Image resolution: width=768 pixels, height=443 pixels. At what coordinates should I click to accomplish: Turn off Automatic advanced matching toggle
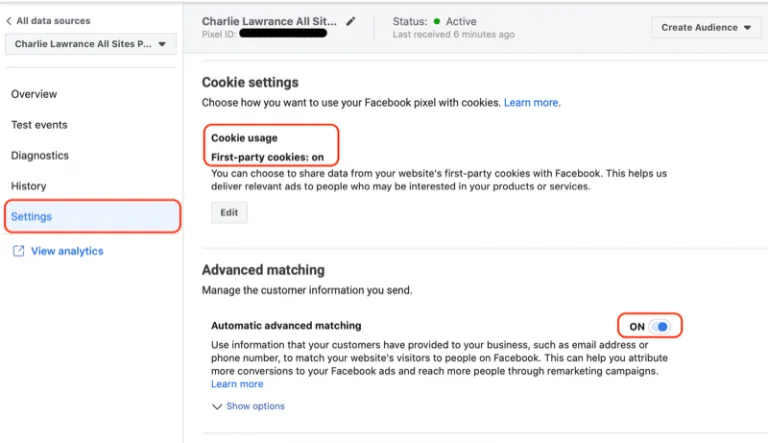659,326
